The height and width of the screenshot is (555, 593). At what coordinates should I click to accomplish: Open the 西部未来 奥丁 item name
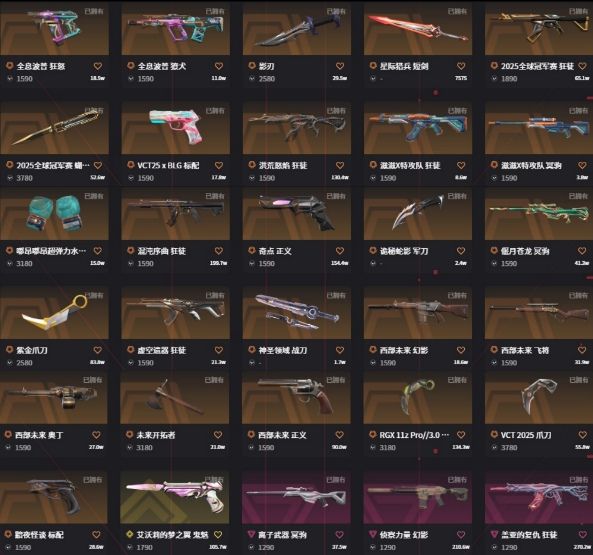[x=39, y=435]
